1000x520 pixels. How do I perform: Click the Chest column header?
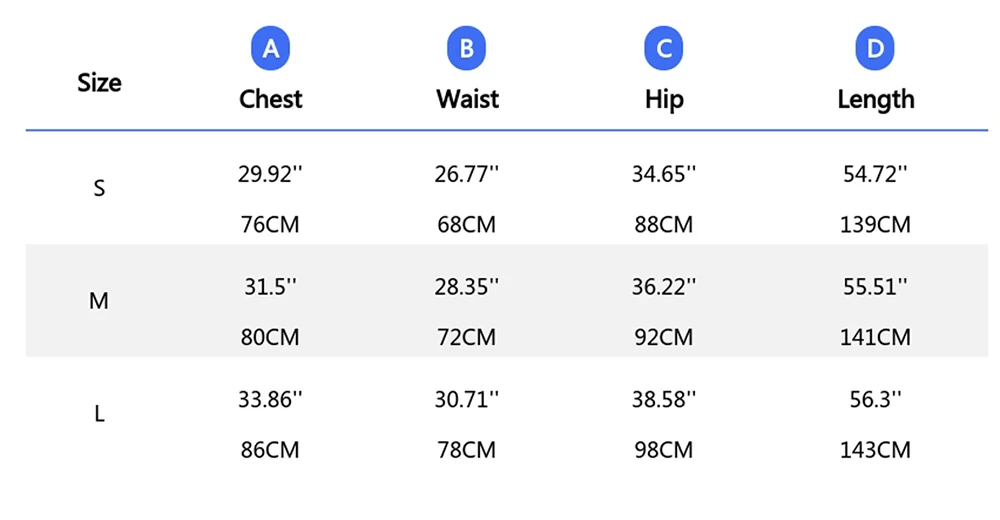click(x=270, y=99)
